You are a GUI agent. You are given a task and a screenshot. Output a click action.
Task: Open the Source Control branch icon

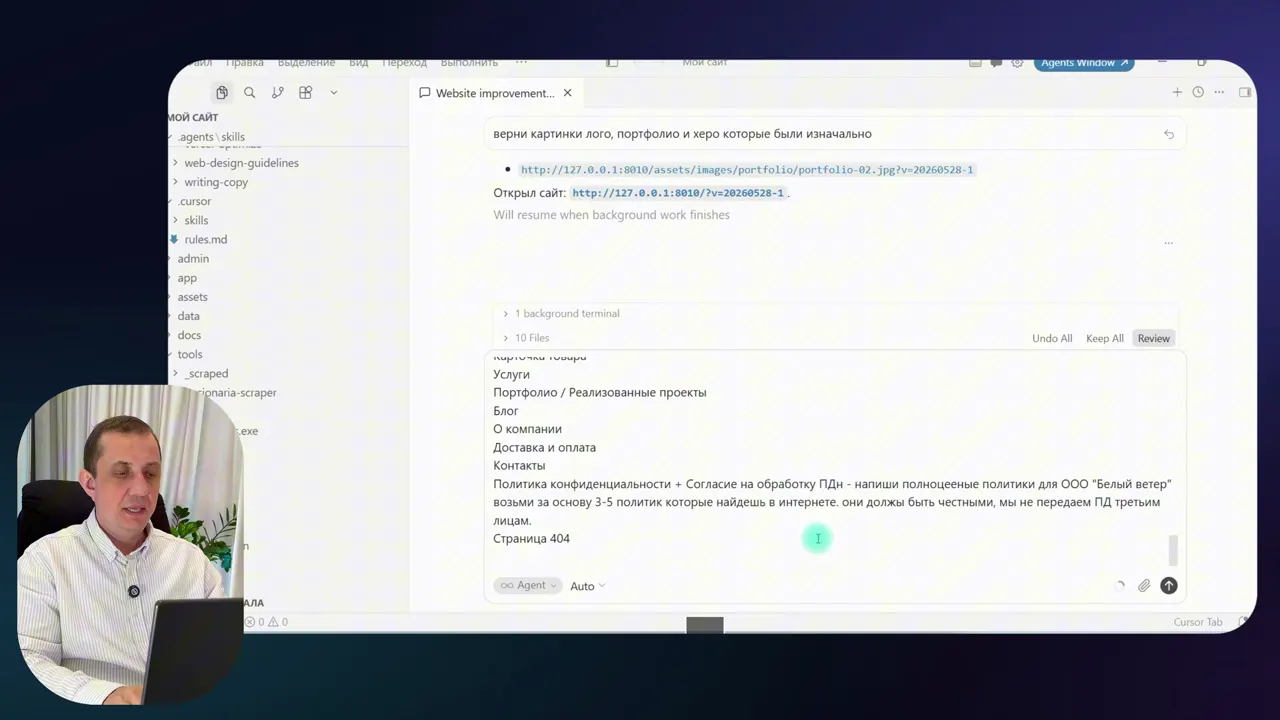click(278, 93)
